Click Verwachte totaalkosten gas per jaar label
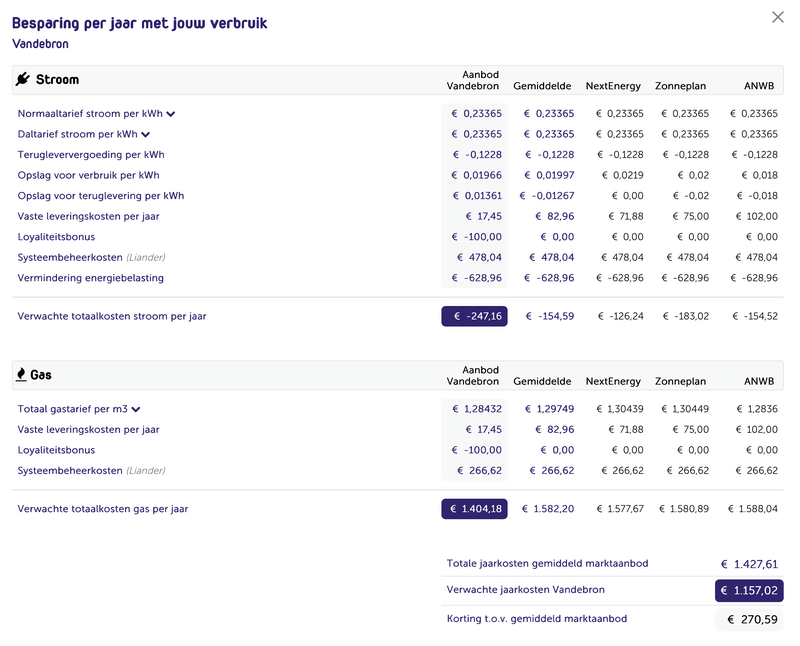The width and height of the screenshot is (800, 646). point(103,509)
